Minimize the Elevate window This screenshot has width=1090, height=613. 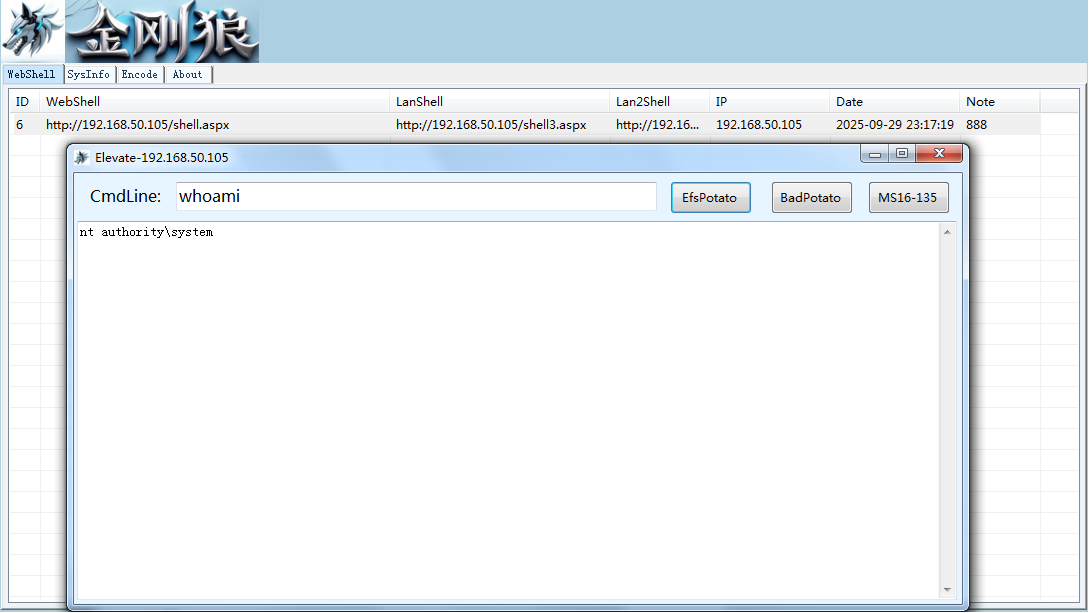coord(875,154)
